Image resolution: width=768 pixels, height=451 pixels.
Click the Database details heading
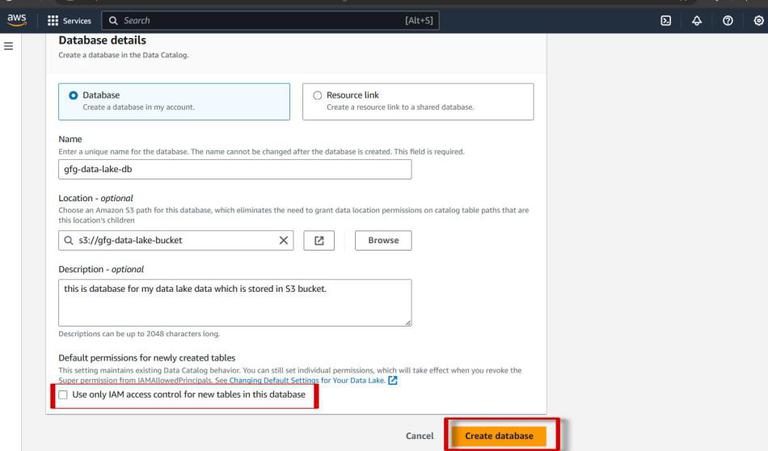coord(102,40)
